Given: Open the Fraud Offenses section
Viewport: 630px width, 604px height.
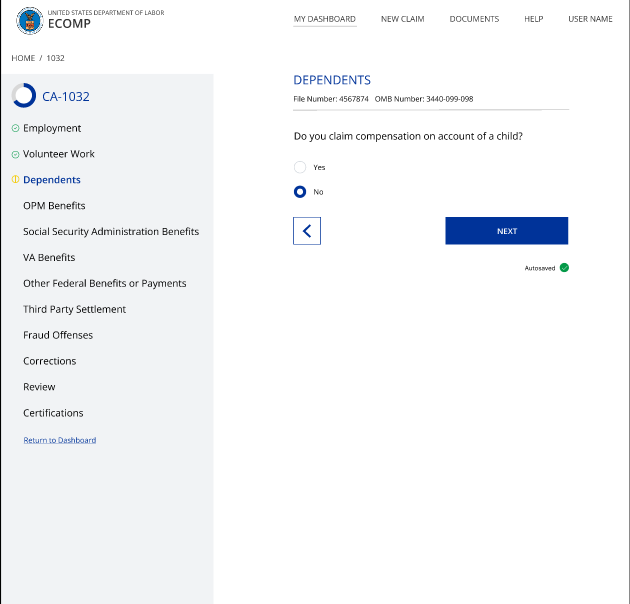Looking at the screenshot, I should (58, 335).
